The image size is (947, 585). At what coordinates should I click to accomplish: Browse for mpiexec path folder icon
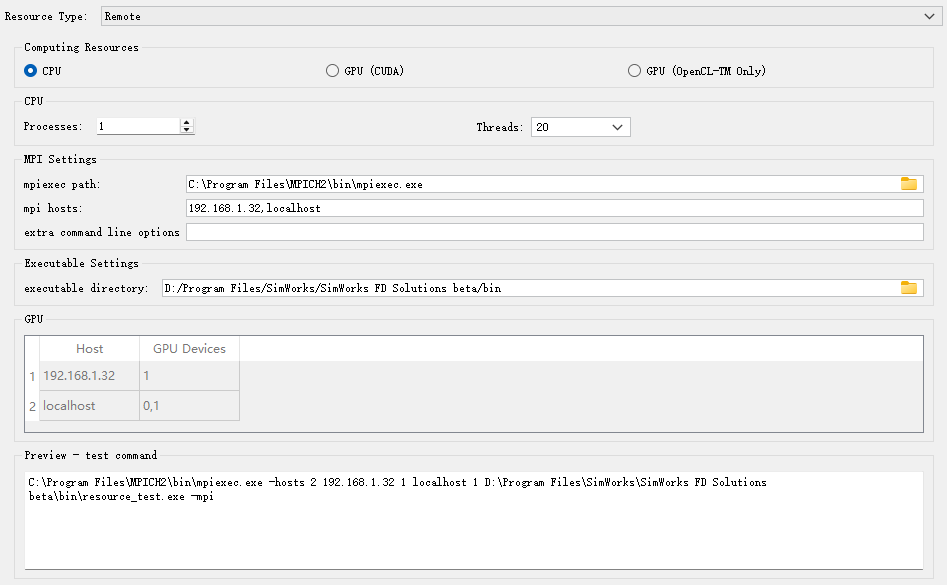[908, 184]
